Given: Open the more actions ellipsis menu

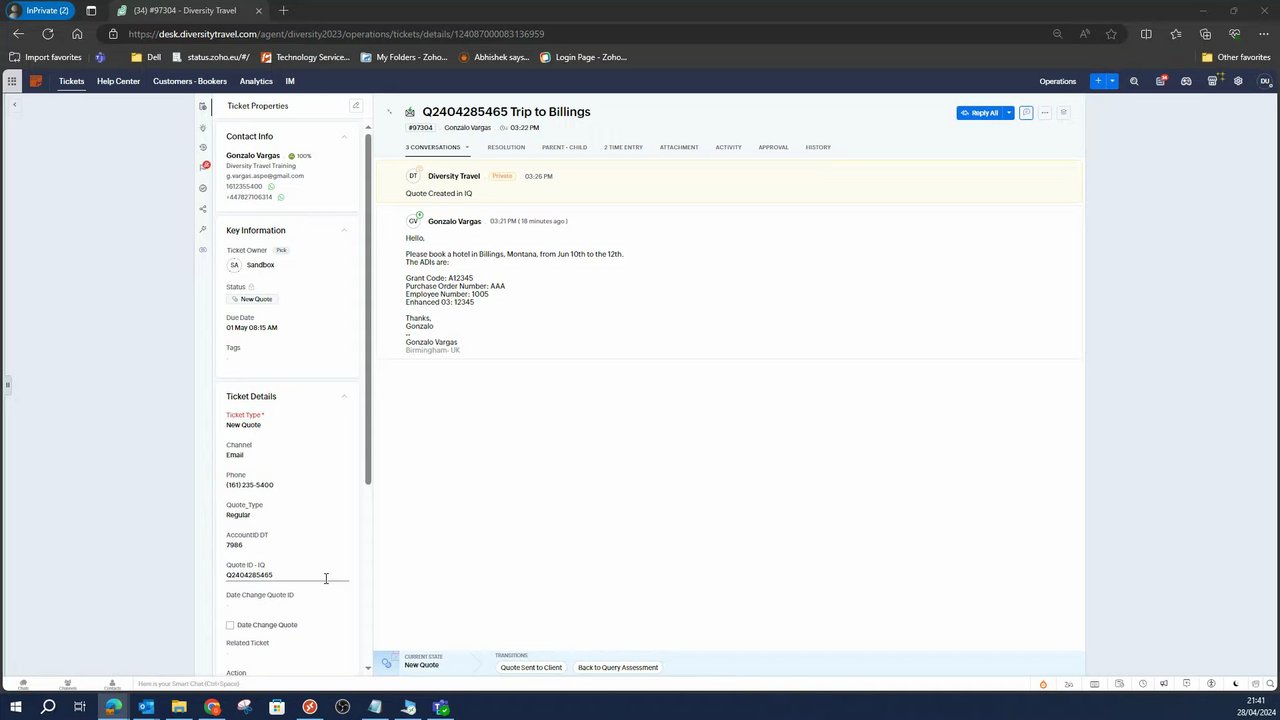Looking at the screenshot, I should pos(1045,113).
